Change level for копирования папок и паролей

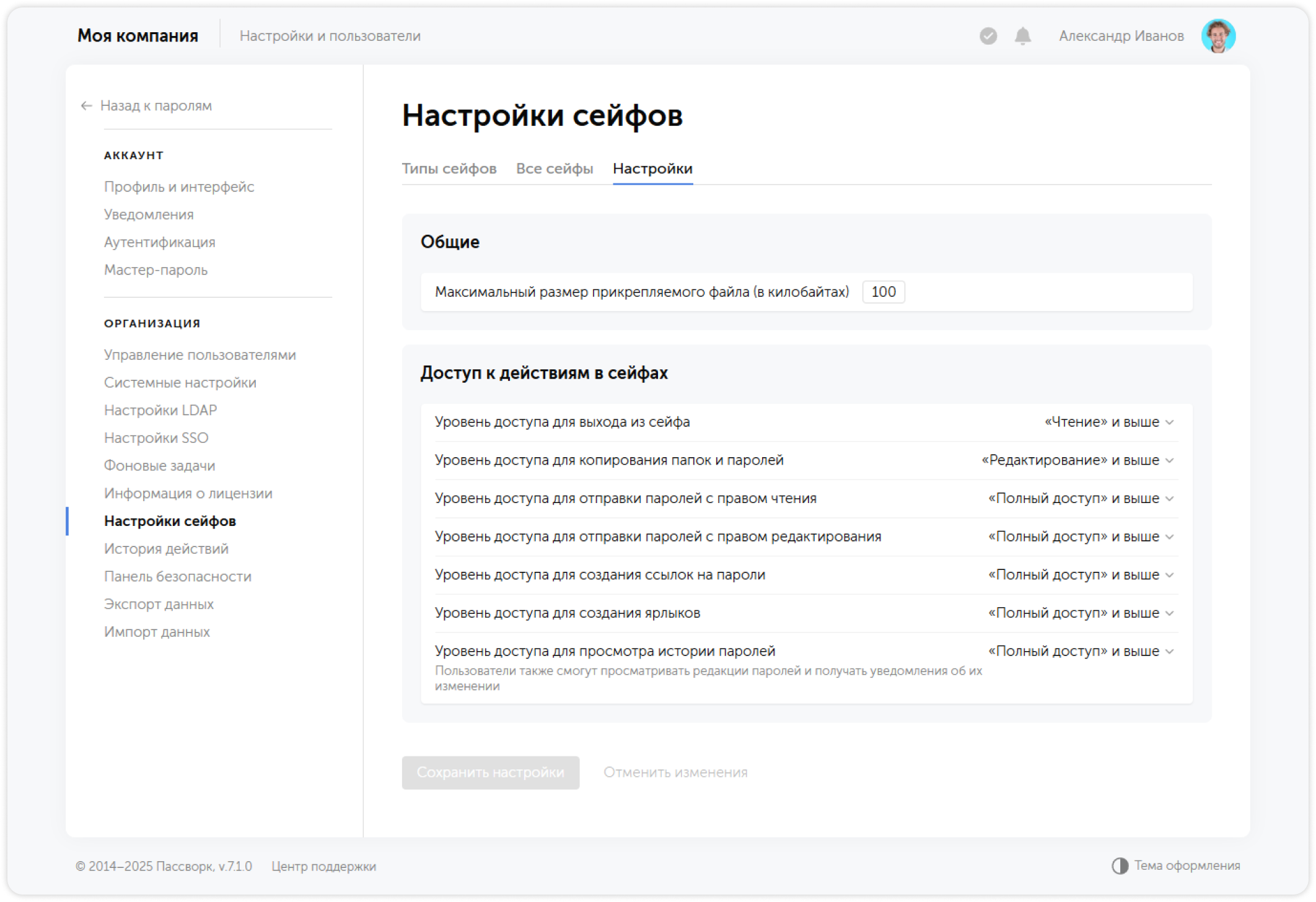1076,460
